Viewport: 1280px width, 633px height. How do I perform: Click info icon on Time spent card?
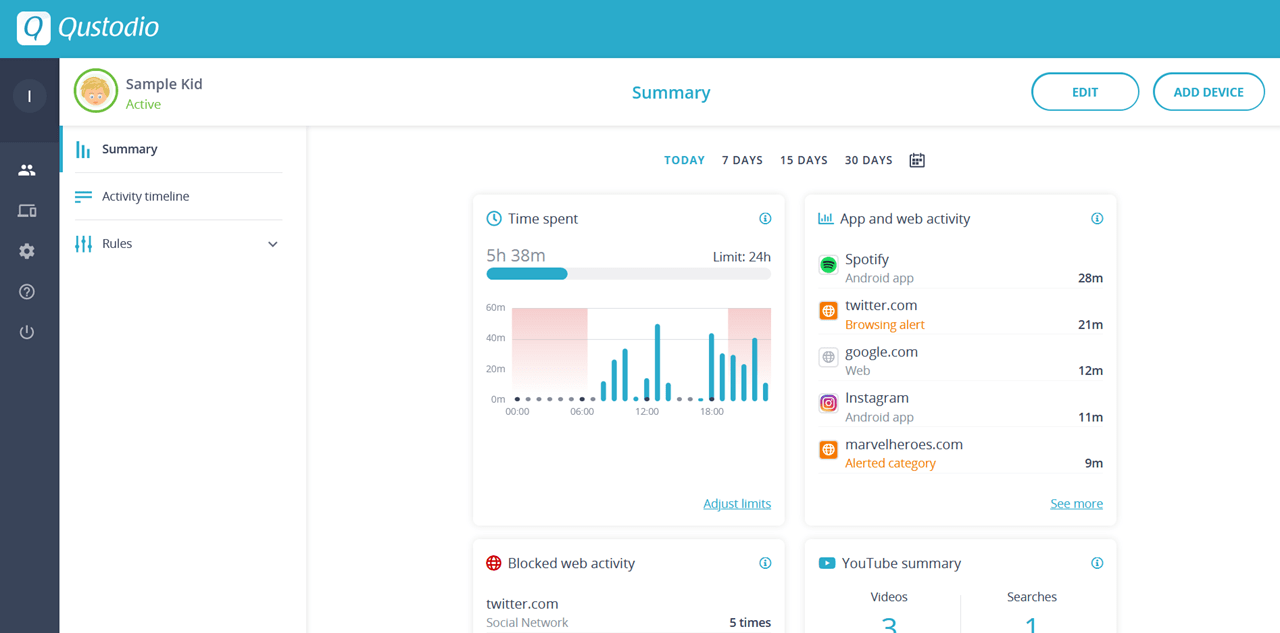pos(765,219)
